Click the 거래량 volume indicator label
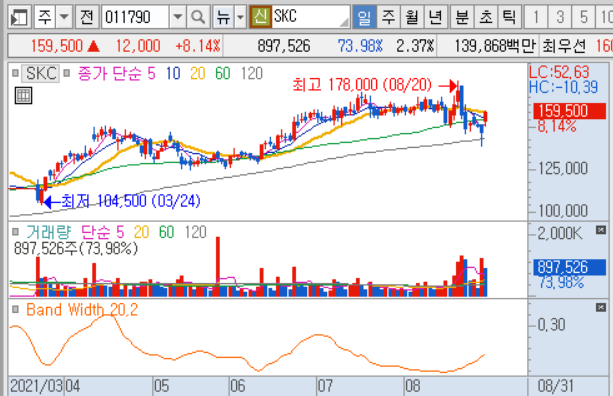The height and width of the screenshot is (396, 613). (x=49, y=232)
